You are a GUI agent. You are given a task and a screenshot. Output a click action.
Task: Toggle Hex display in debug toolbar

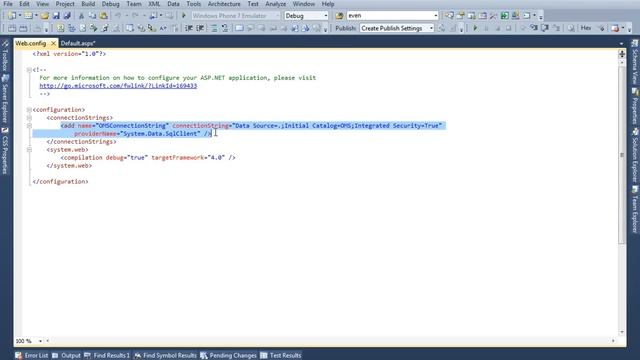pyautogui.click(x=586, y=28)
